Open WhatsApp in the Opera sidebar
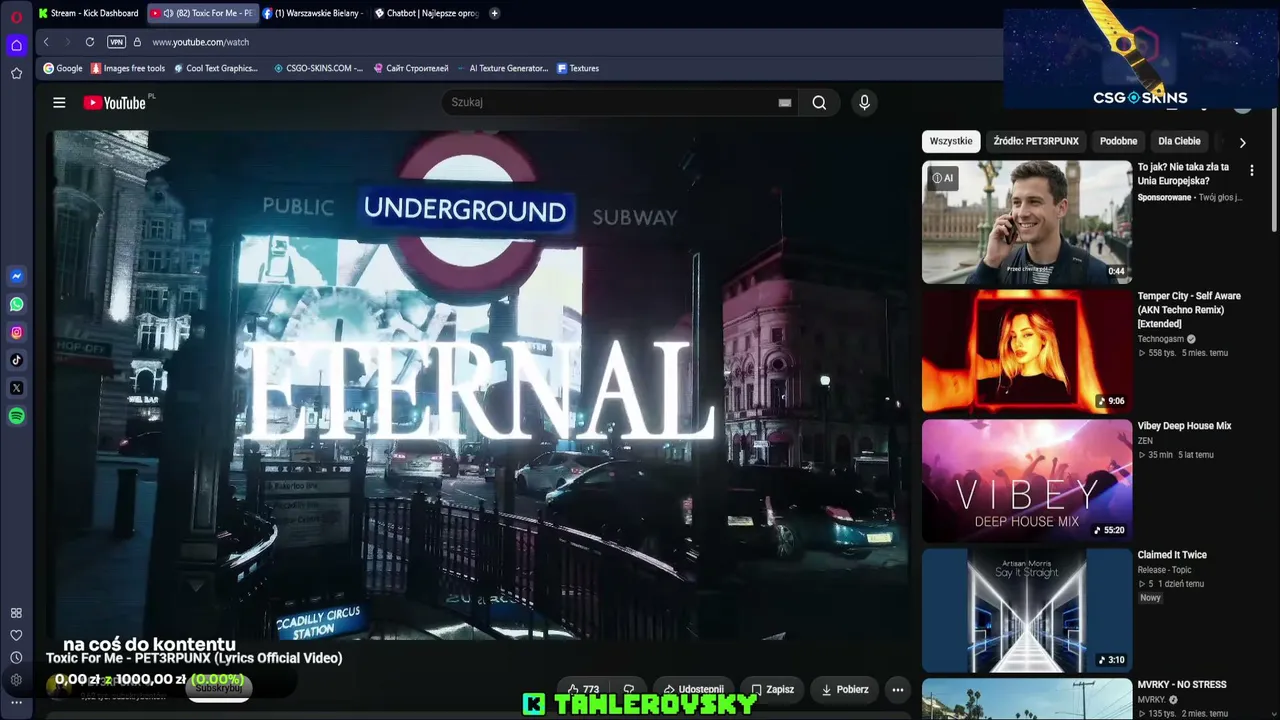1280x720 pixels. (16, 304)
